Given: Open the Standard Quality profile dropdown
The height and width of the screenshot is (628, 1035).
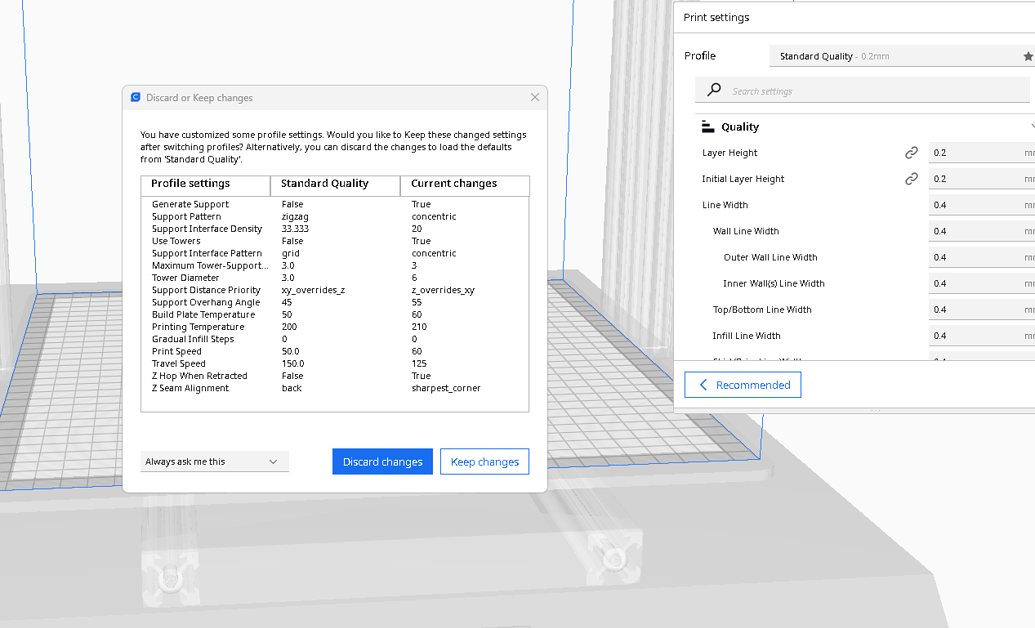Looking at the screenshot, I should pos(902,56).
